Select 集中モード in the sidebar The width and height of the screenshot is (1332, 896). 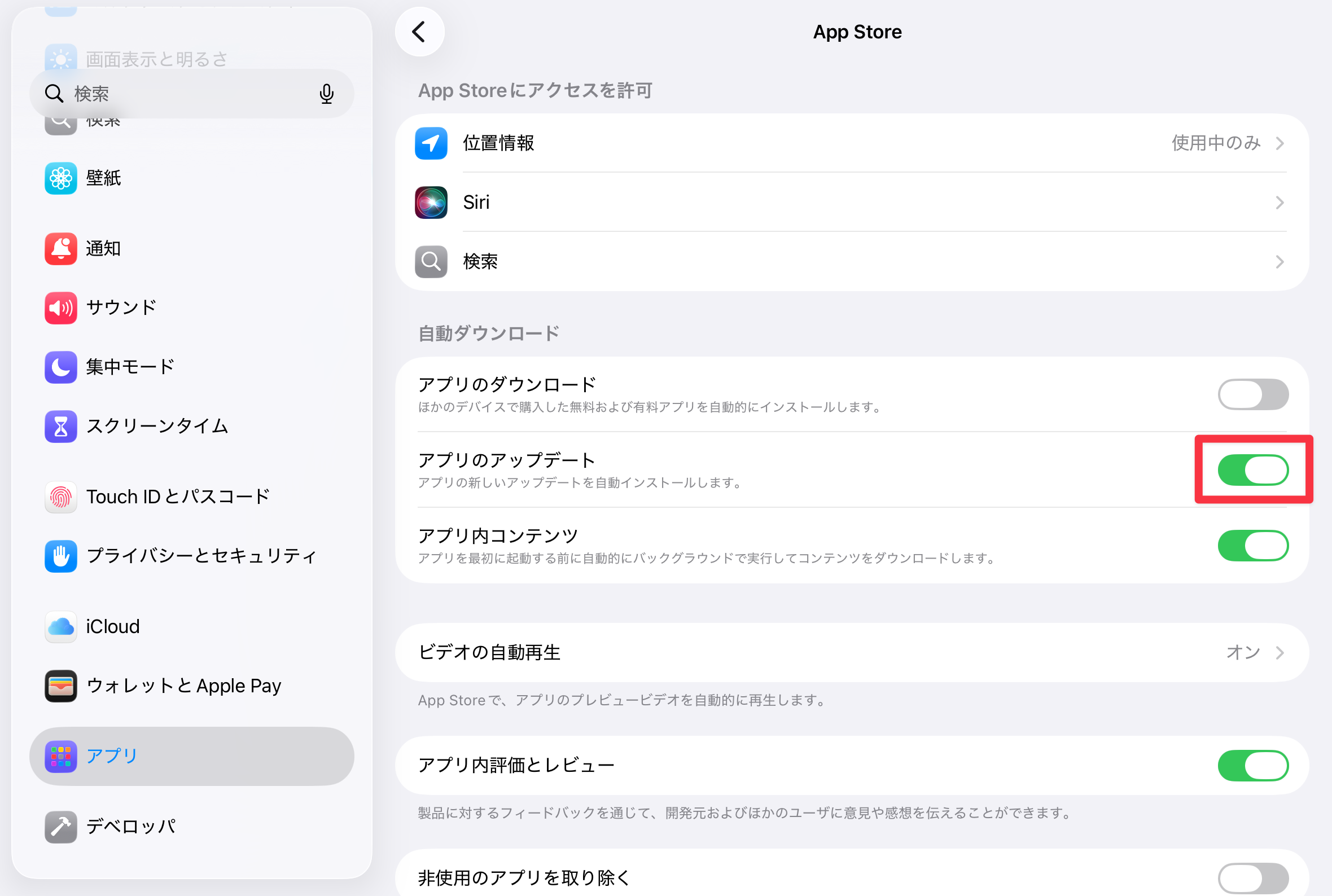click(x=192, y=367)
